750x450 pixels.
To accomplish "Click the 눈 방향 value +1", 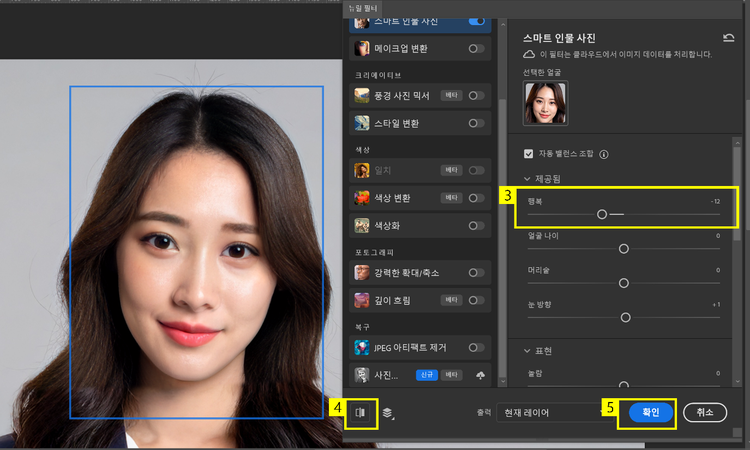I will coord(716,305).
